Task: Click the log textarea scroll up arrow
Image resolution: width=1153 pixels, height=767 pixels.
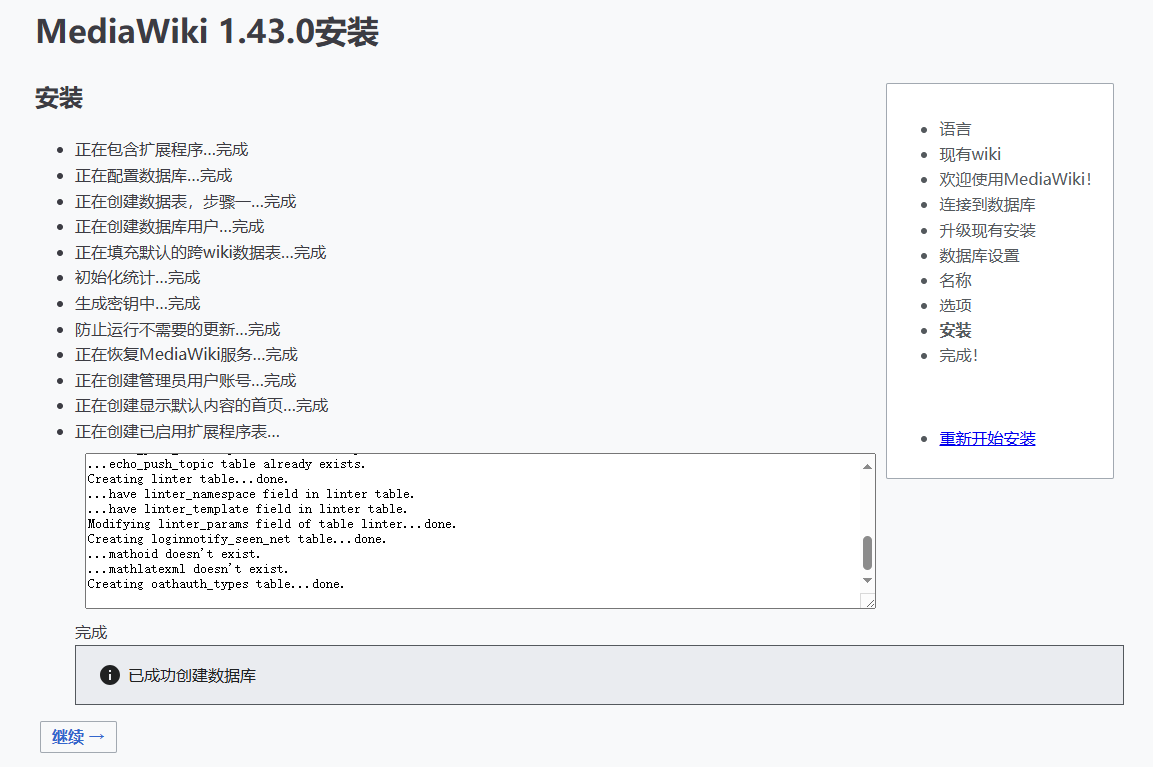Action: click(868, 466)
